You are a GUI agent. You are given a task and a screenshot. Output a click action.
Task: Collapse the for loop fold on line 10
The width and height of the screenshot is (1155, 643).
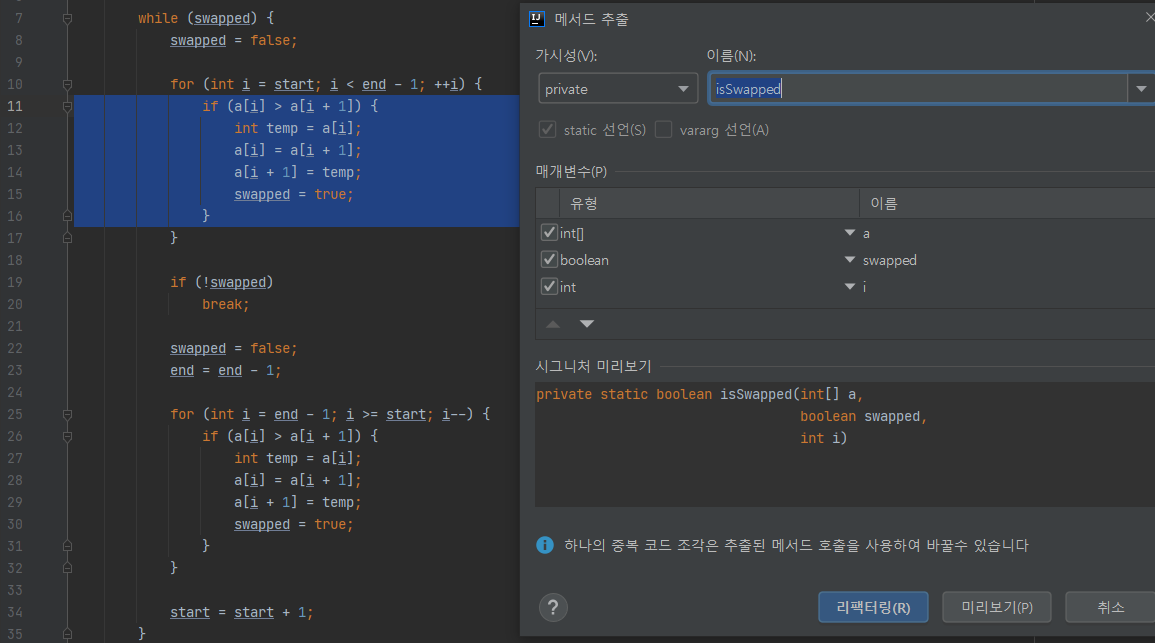[67, 85]
